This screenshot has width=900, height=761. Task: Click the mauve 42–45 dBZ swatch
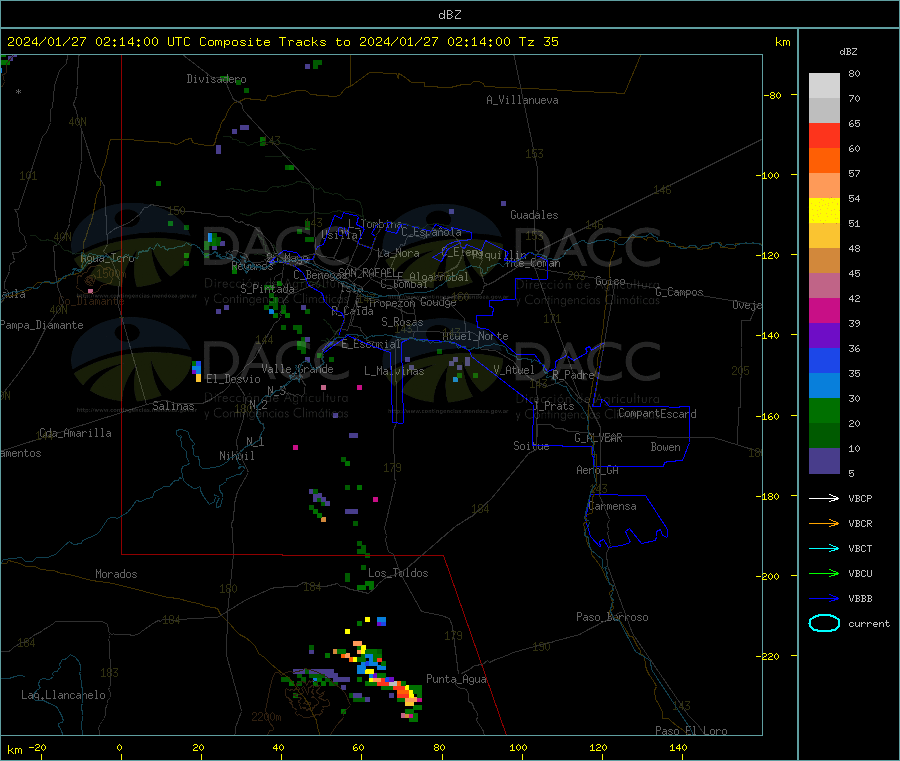(824, 286)
